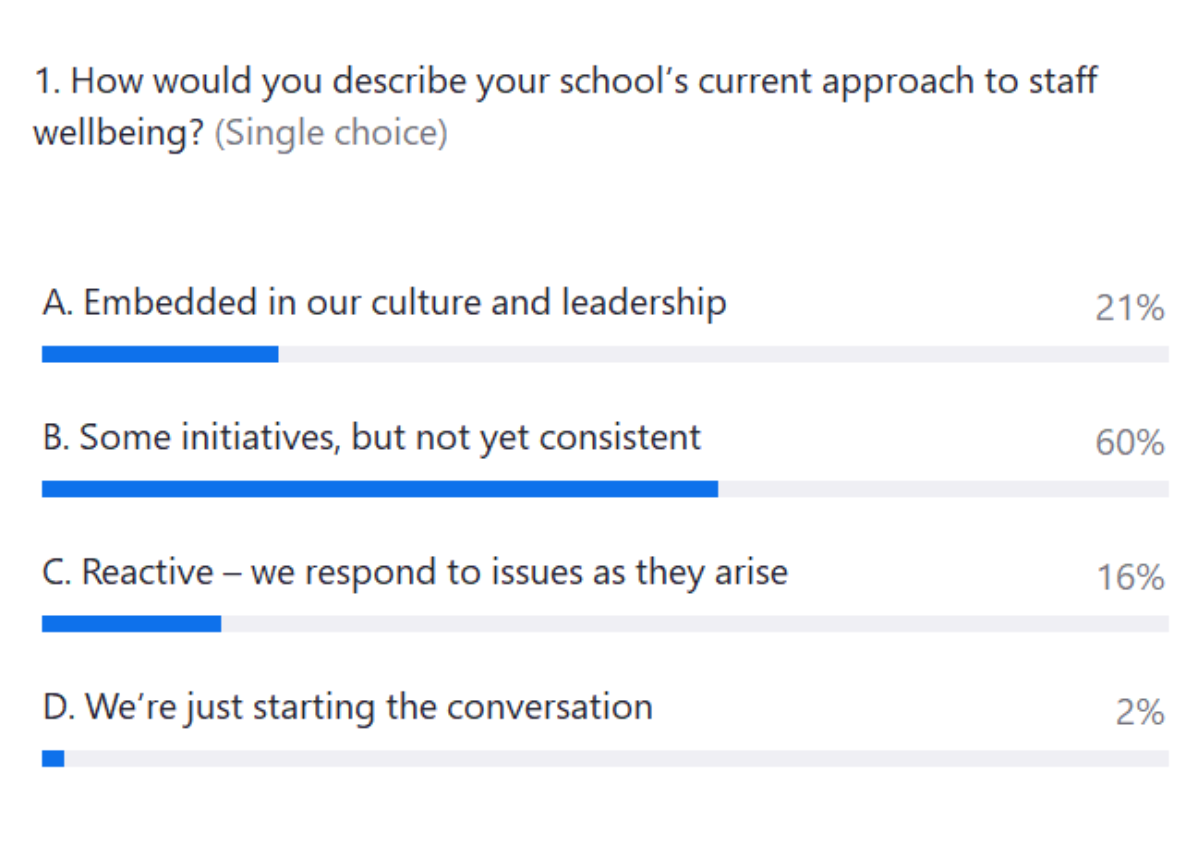The image size is (1200, 853).
Task: Click the small blue filled bar for option D
Action: click(53, 759)
